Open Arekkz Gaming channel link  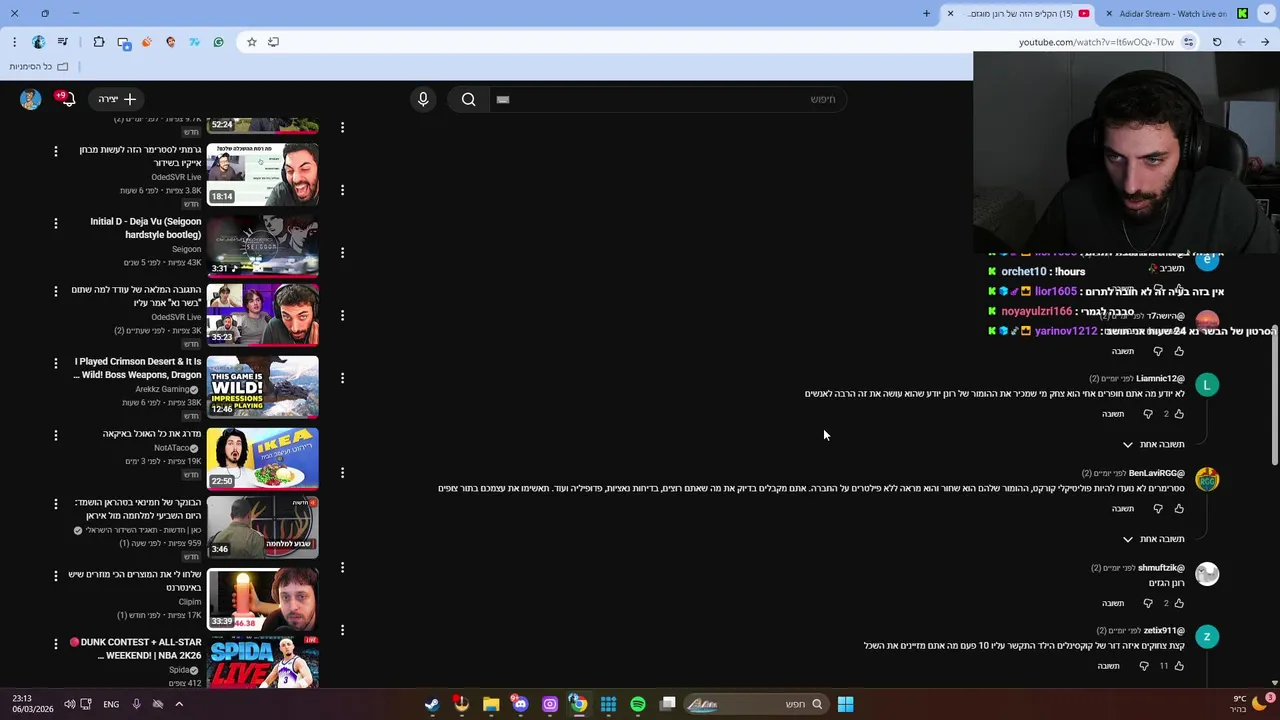click(x=161, y=389)
